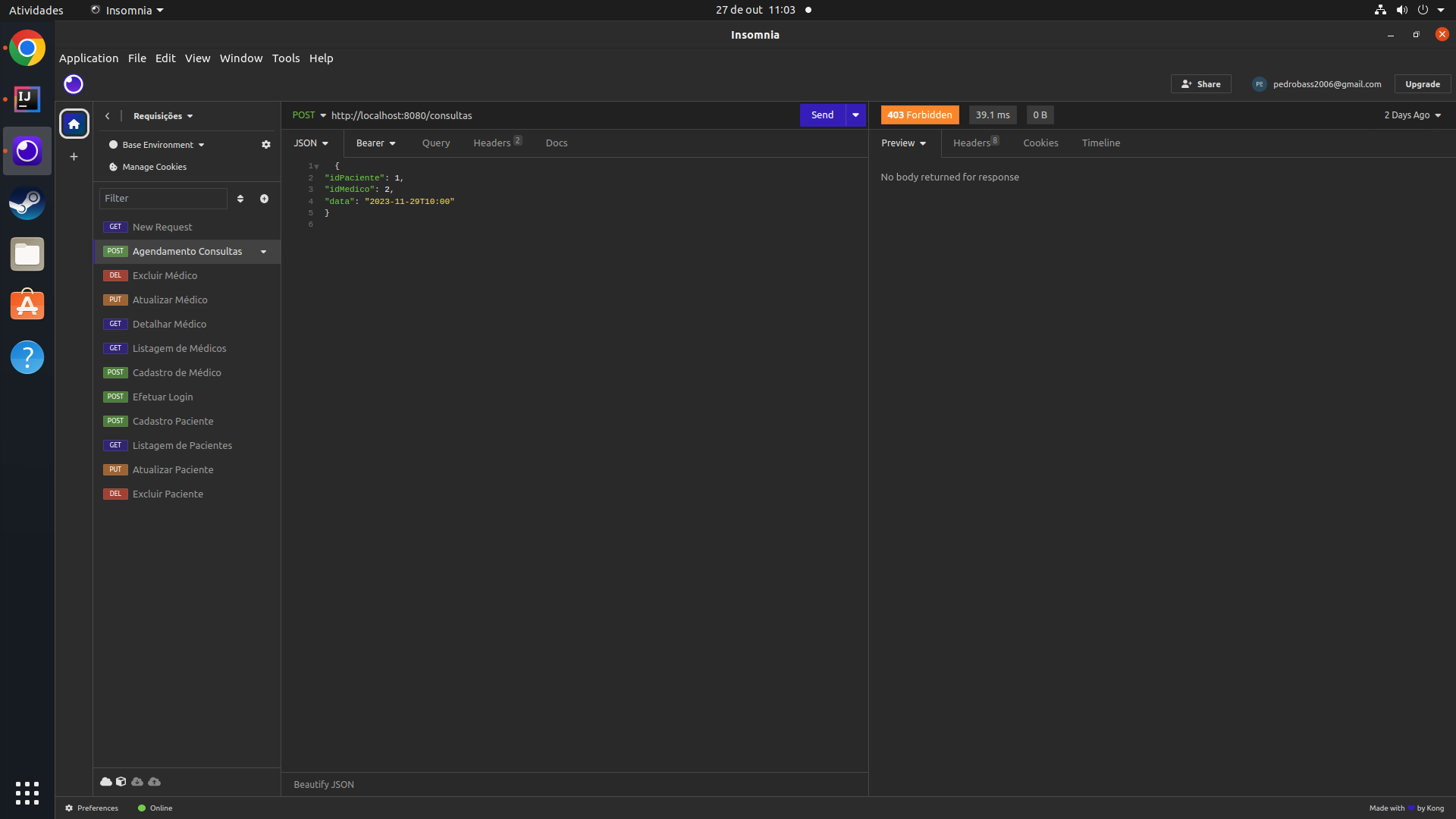The height and width of the screenshot is (819, 1456).
Task: Open Manage Cookies
Action: pos(155,167)
